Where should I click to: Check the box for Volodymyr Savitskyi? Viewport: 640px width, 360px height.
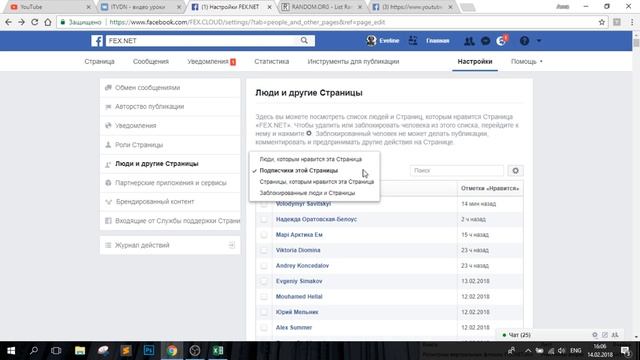pos(264,204)
